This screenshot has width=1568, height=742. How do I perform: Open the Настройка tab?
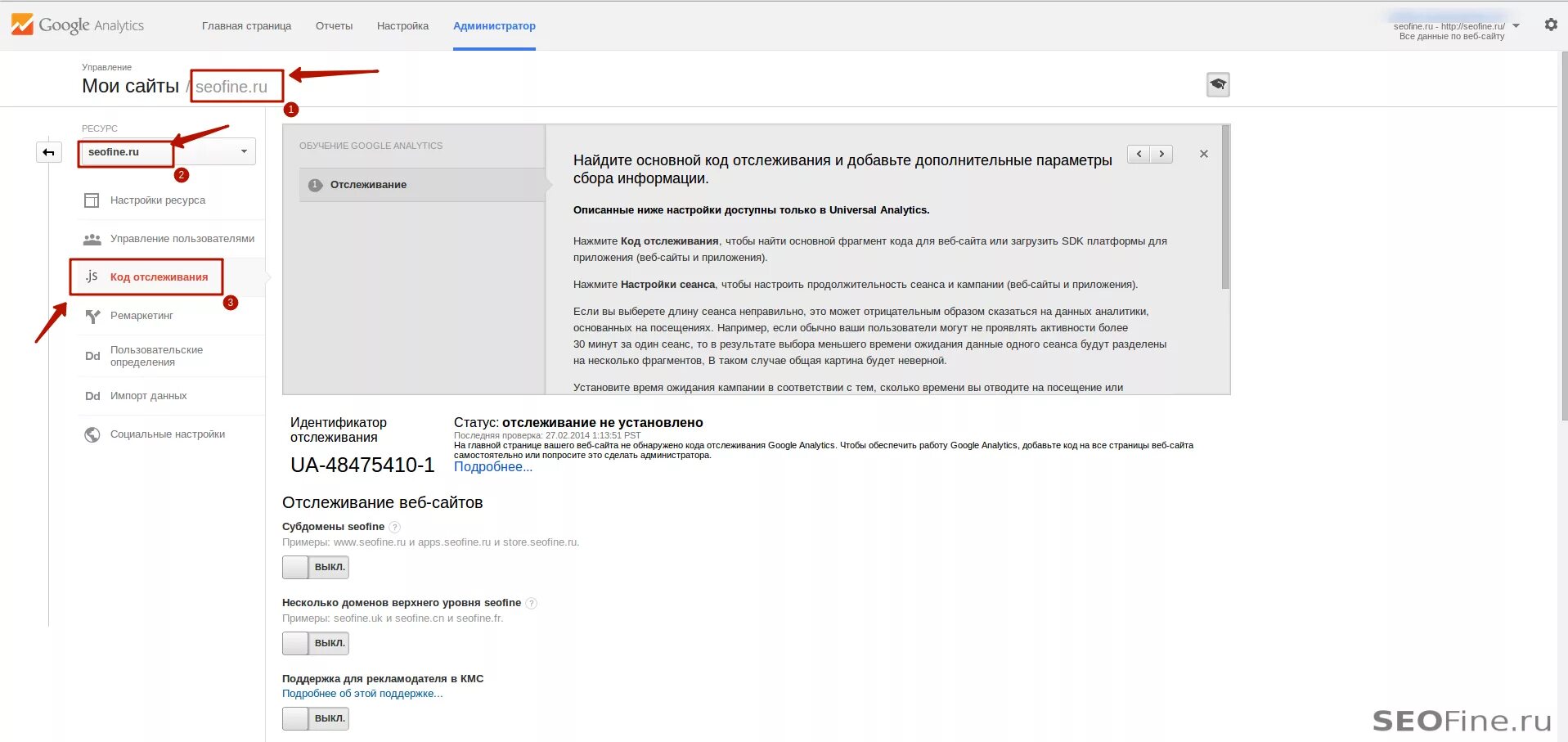[x=402, y=26]
